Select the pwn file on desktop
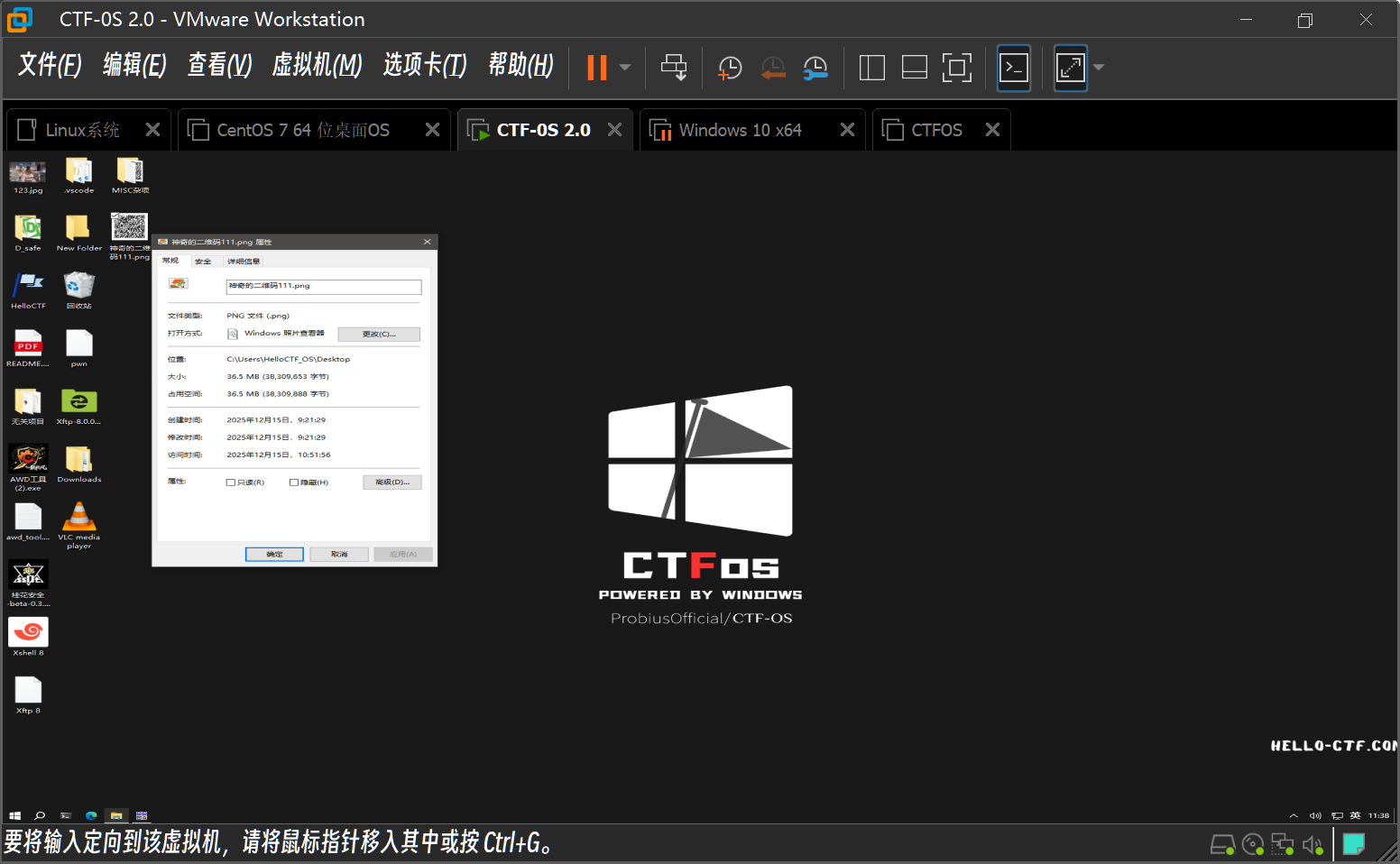 (79, 349)
